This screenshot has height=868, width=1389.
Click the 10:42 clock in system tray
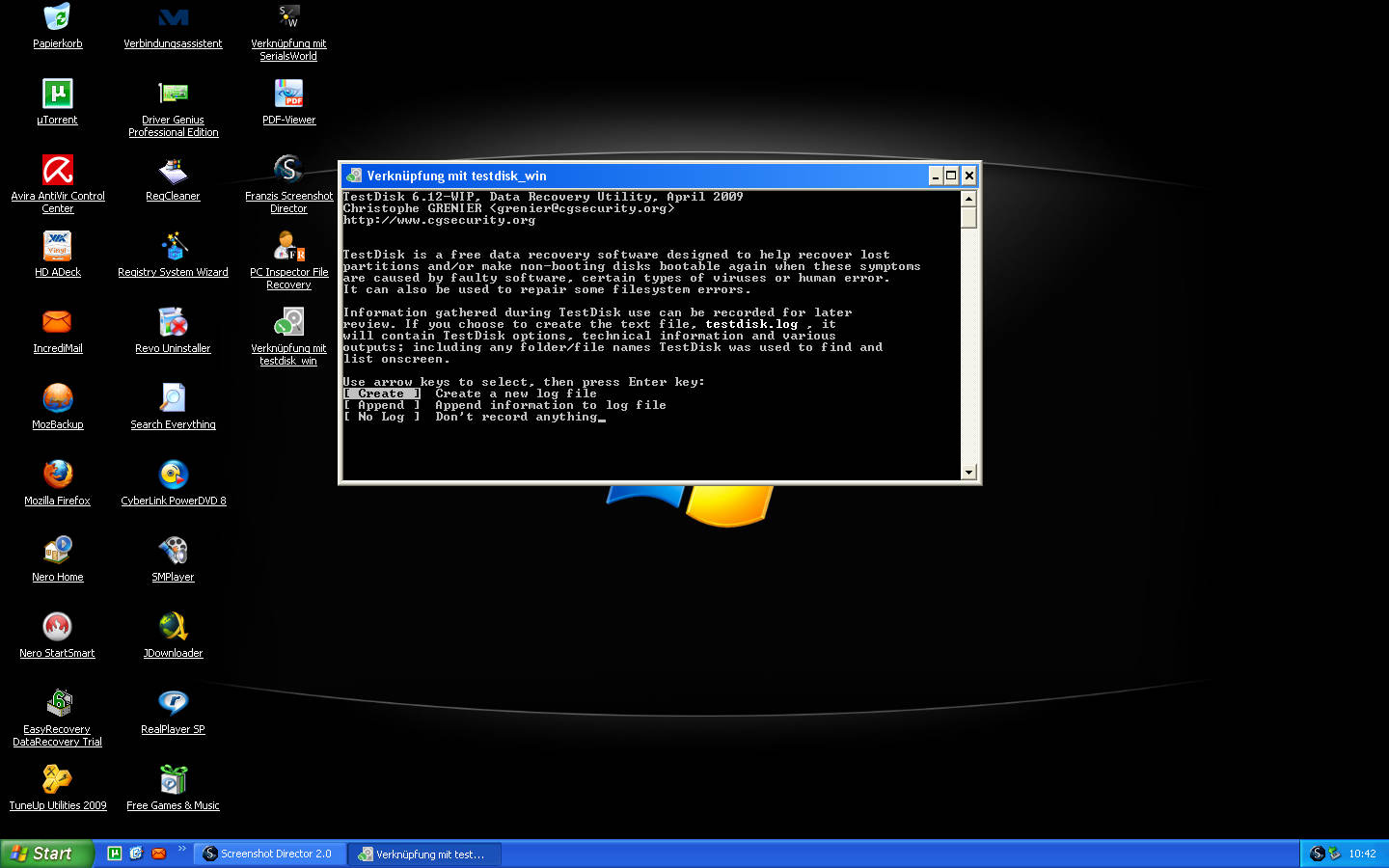[x=1362, y=854]
